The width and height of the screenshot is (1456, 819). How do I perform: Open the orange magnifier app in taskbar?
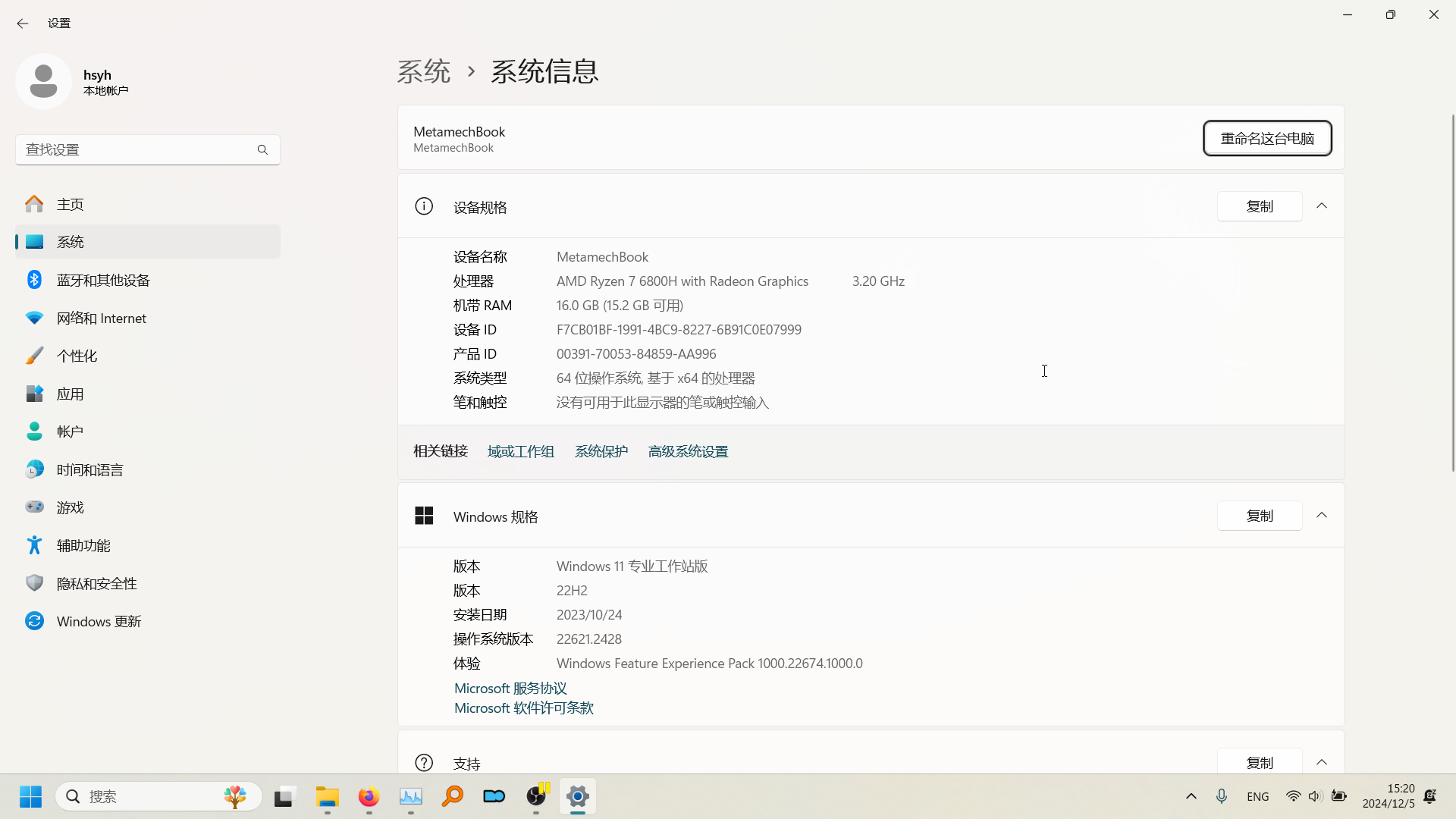click(453, 796)
